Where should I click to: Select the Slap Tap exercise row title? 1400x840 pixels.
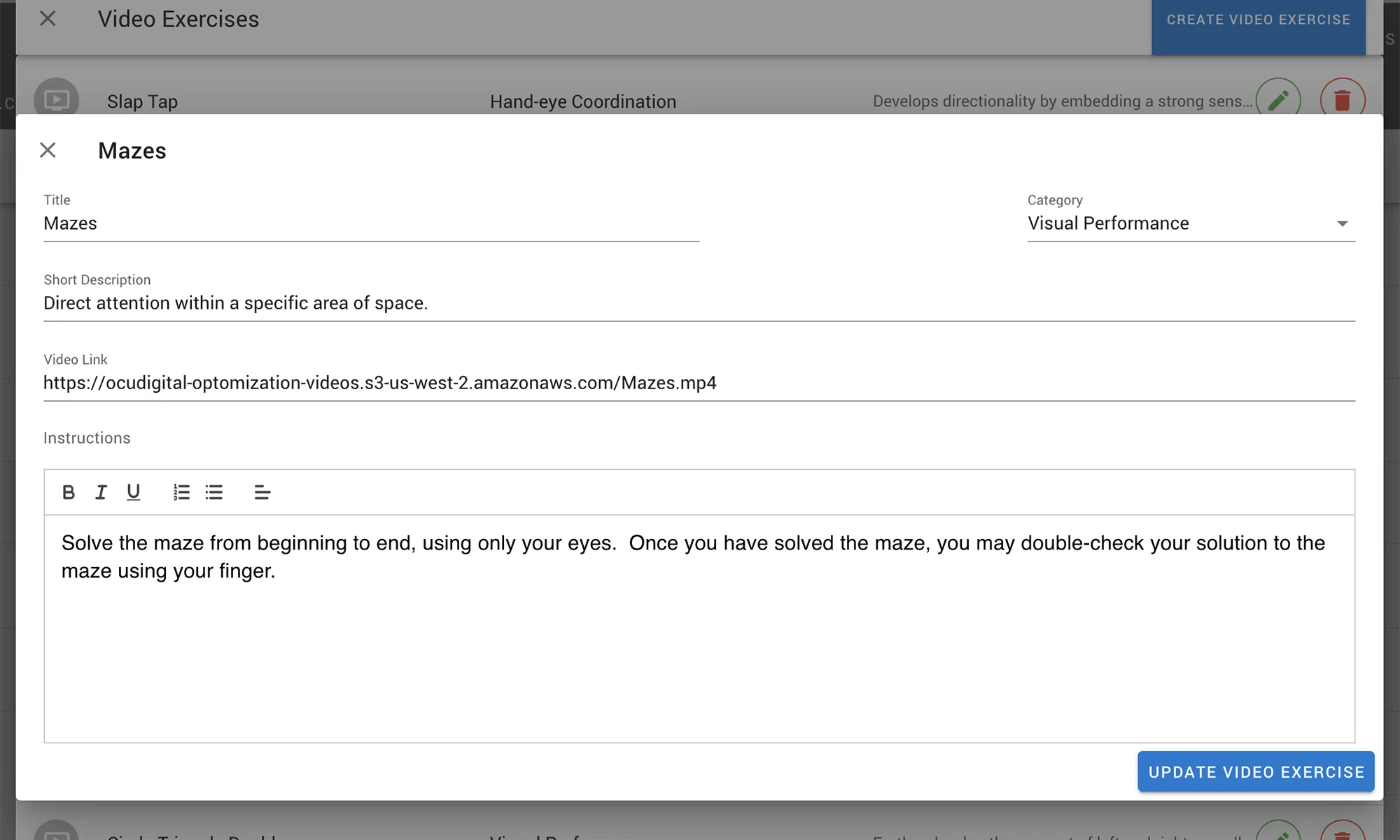pyautogui.click(x=143, y=102)
